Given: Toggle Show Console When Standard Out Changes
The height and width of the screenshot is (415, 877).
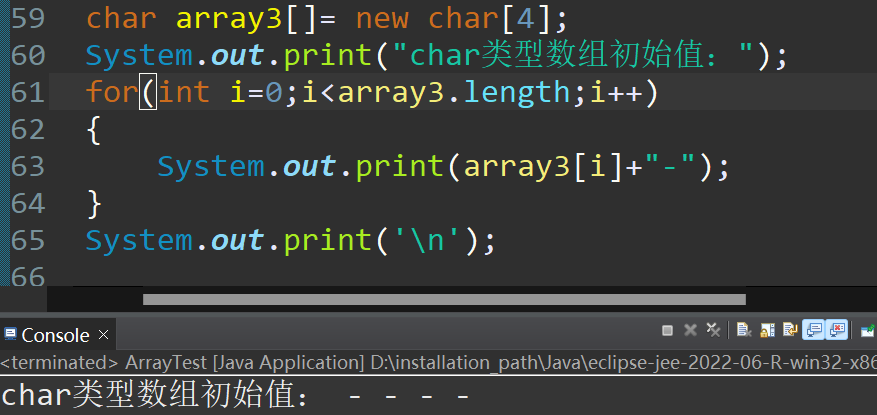Looking at the screenshot, I should point(813,330).
